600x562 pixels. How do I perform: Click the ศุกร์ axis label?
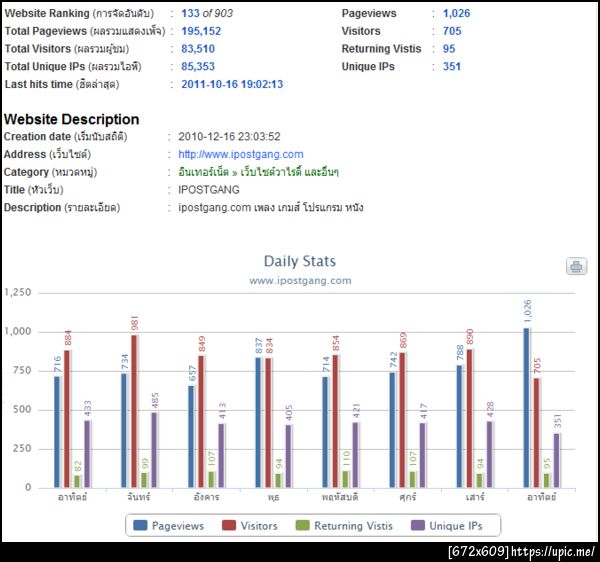pyautogui.click(x=408, y=497)
